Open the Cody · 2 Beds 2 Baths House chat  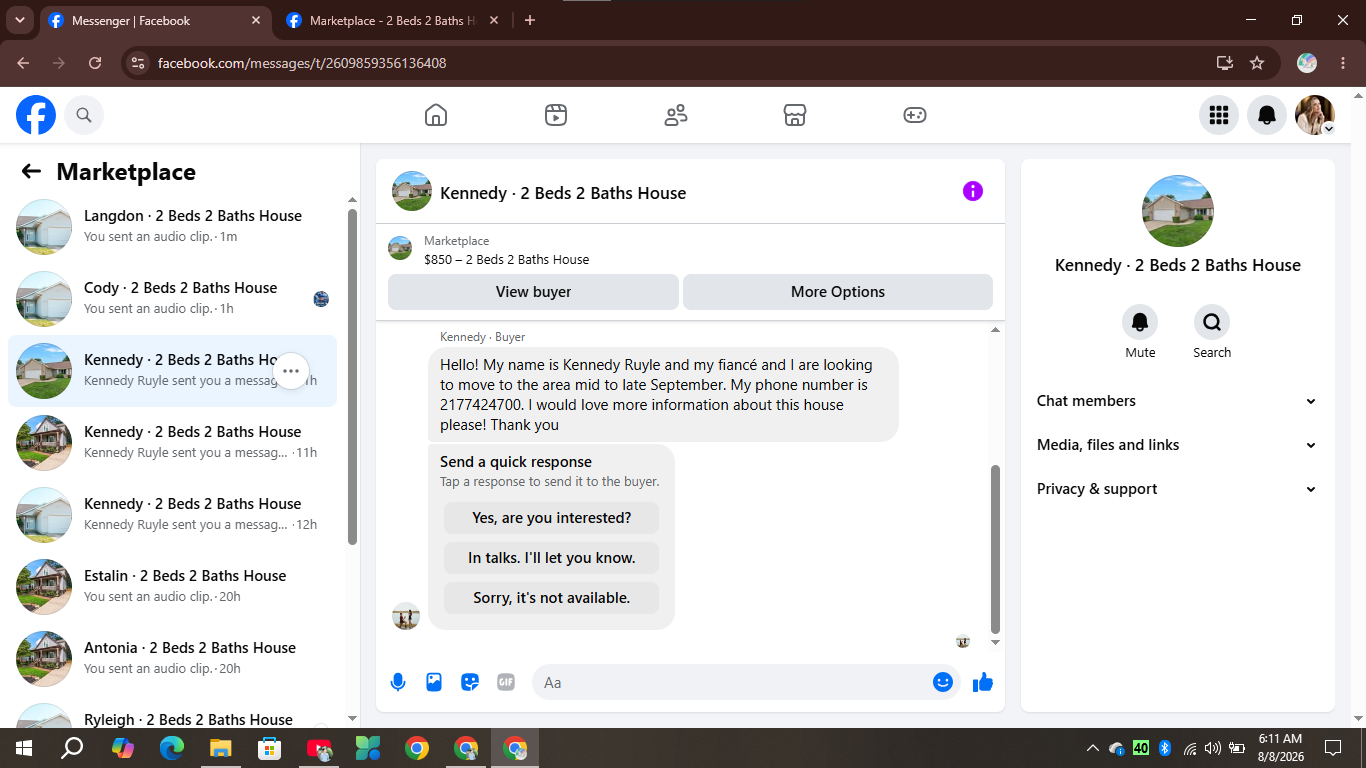pos(172,299)
